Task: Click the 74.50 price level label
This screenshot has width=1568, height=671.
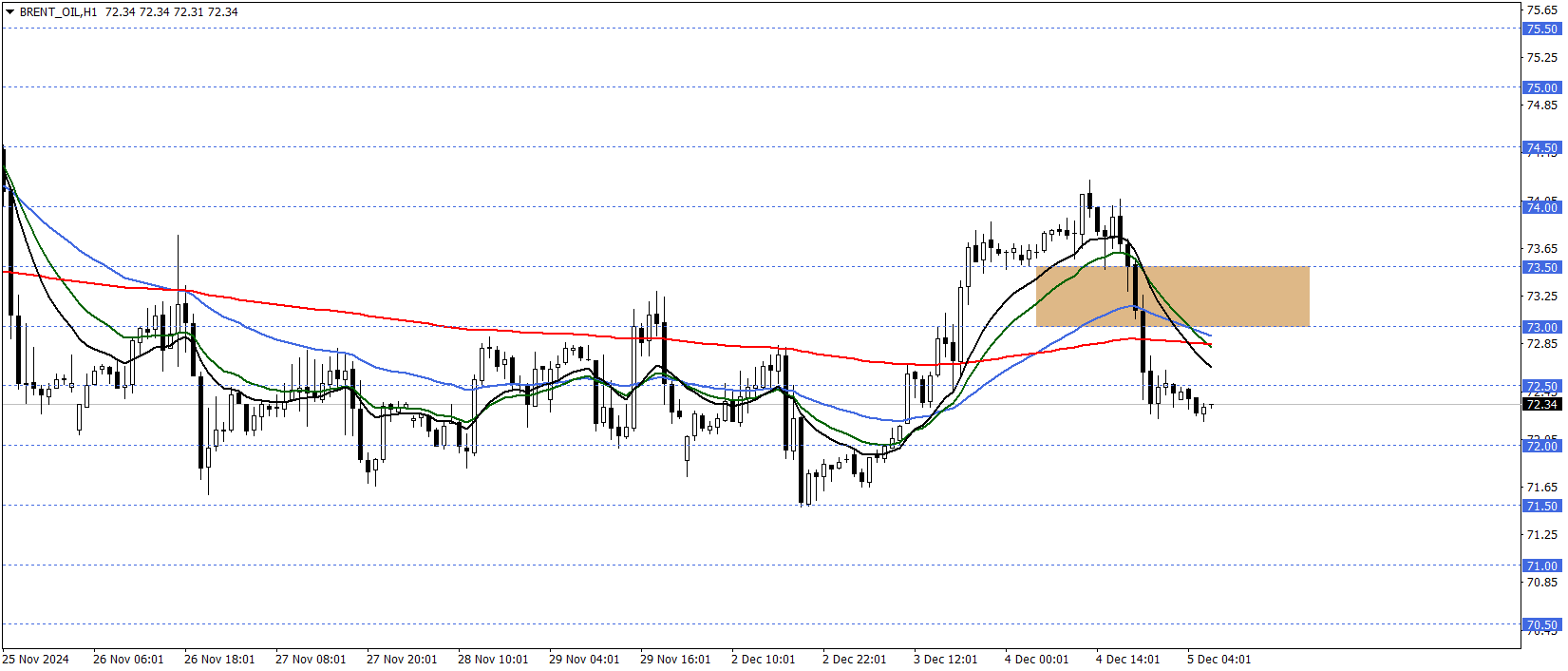Action: [1541, 147]
